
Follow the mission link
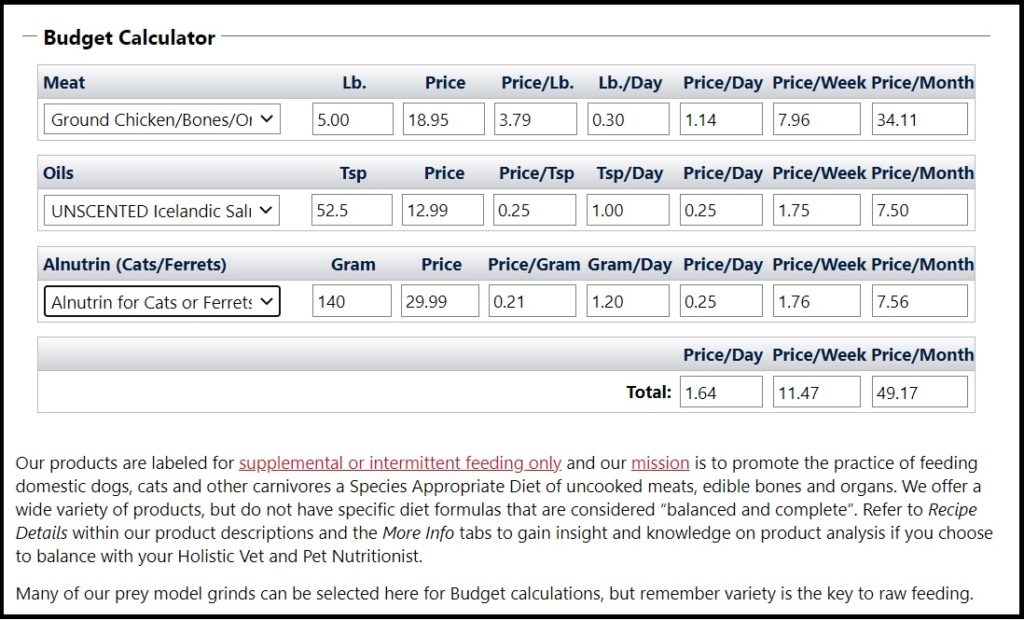660,464
